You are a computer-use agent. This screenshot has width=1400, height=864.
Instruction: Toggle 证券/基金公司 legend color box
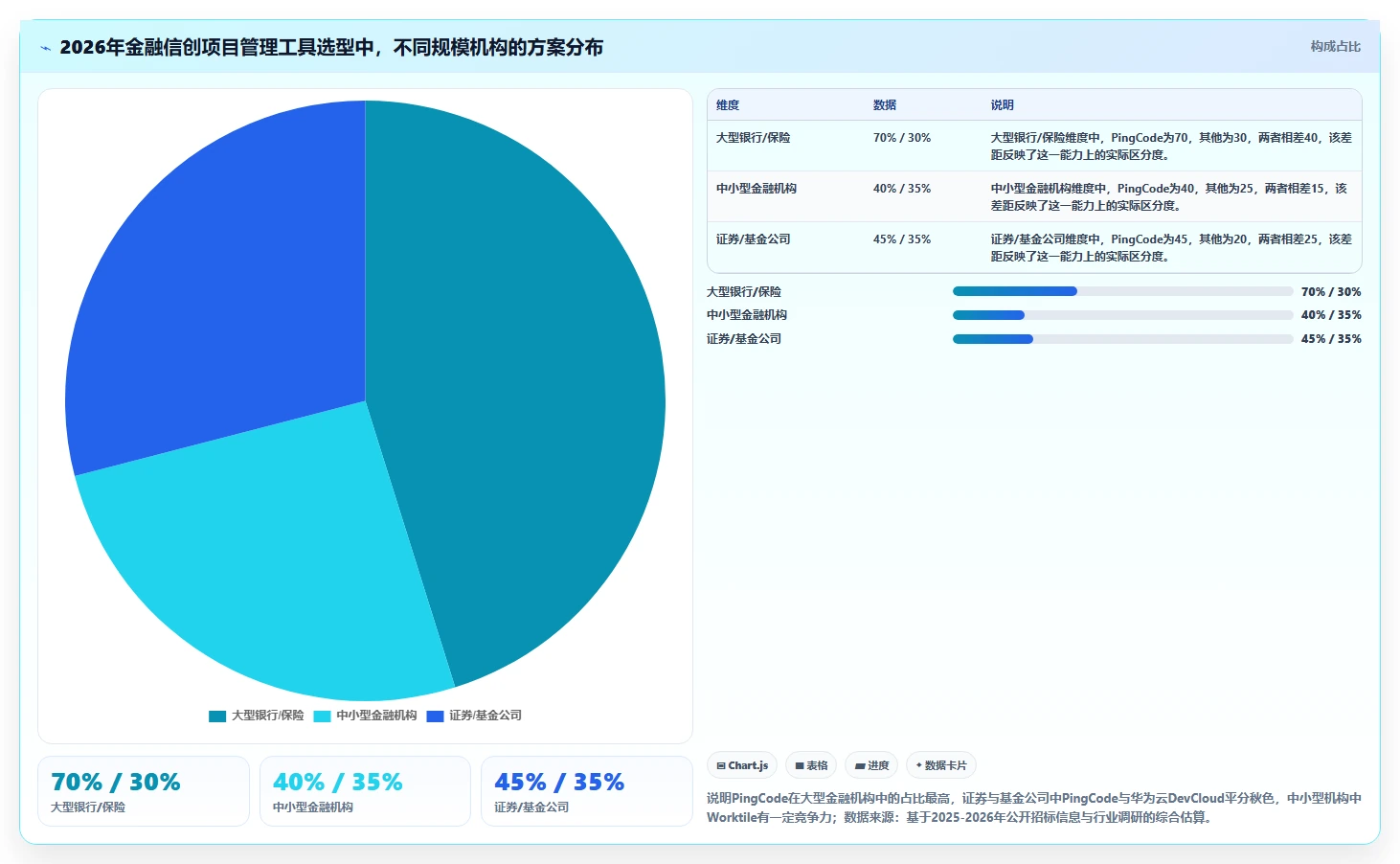(435, 716)
